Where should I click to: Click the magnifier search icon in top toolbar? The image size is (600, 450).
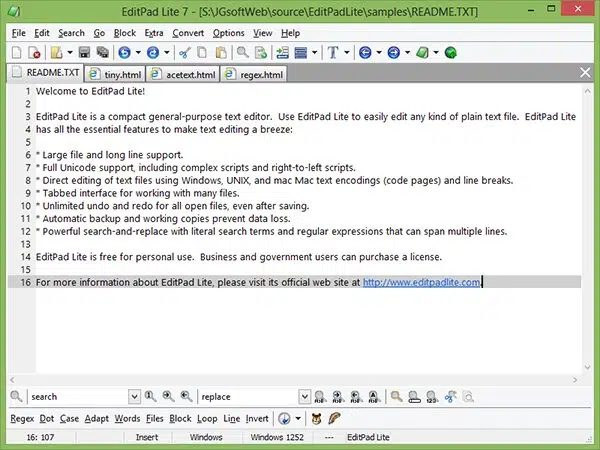243,52
